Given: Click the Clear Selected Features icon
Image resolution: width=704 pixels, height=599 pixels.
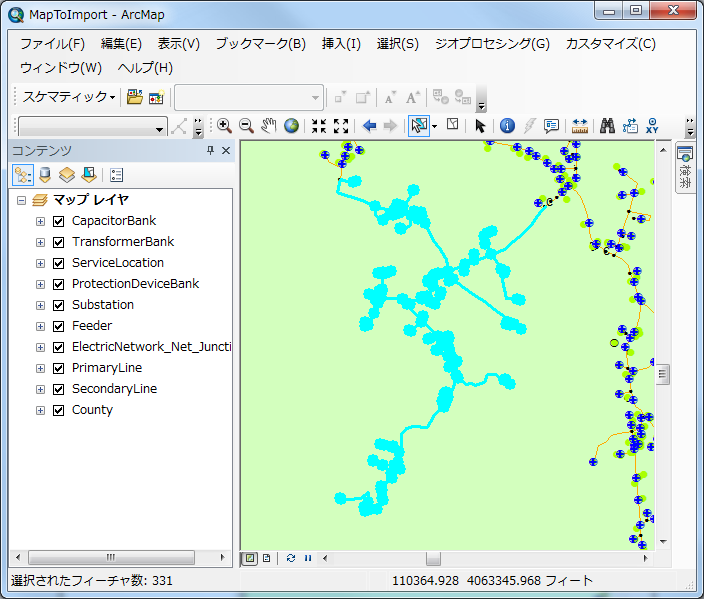Looking at the screenshot, I should [x=453, y=124].
